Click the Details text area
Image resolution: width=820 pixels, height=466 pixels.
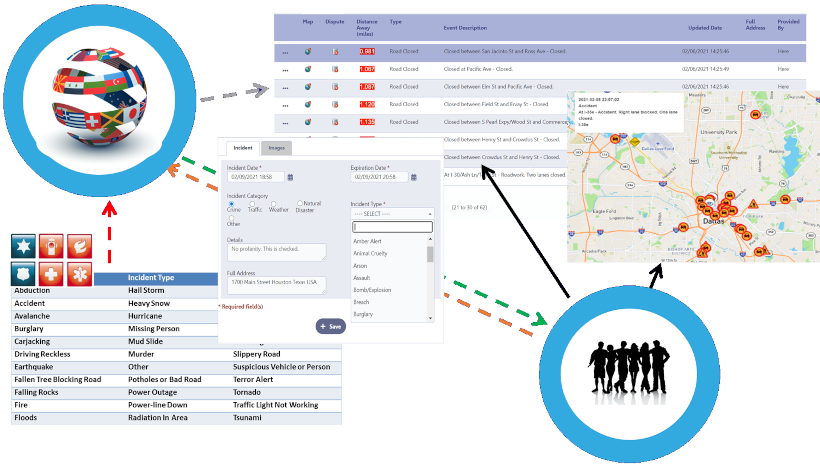point(277,252)
